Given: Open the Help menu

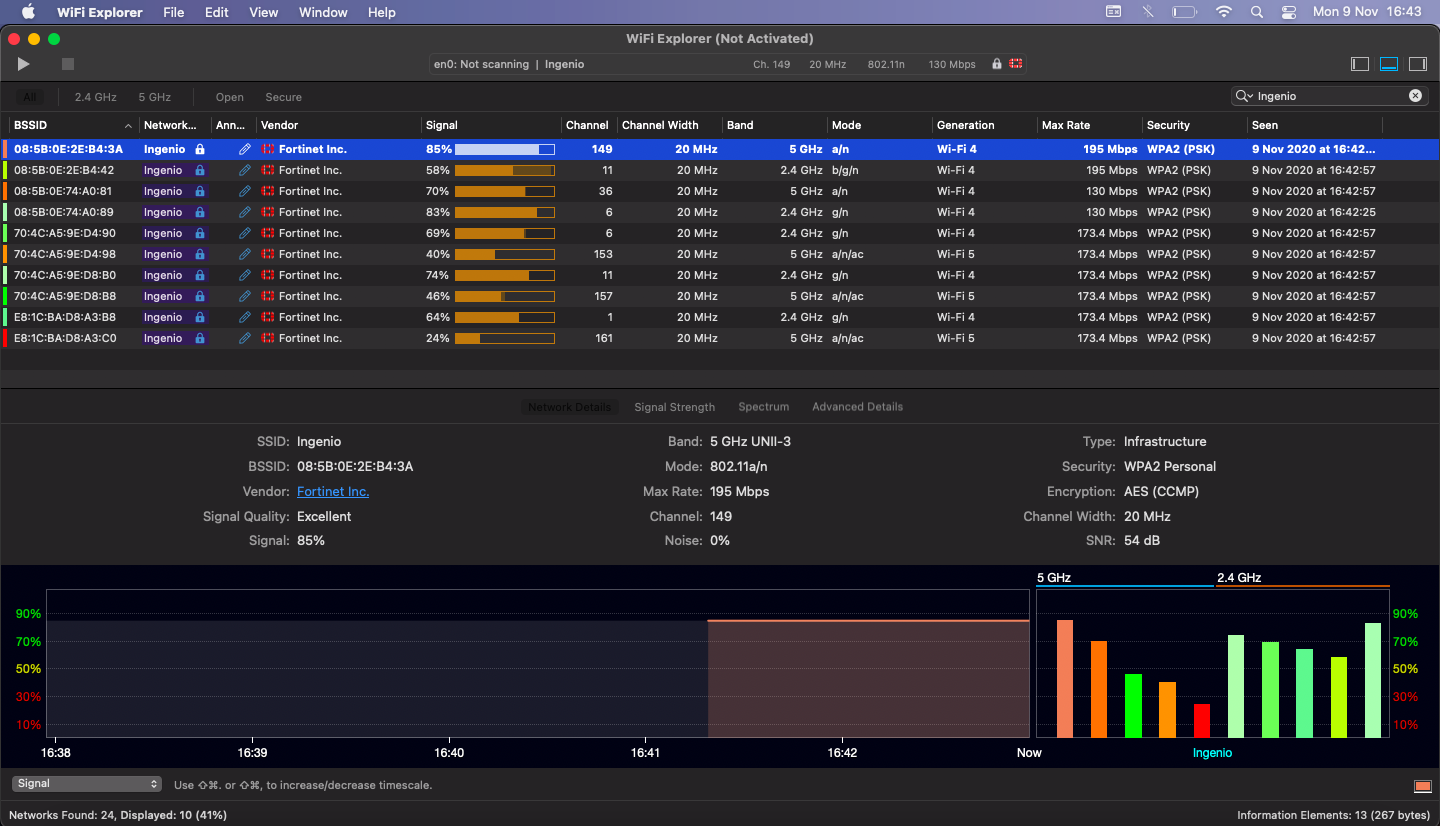Looking at the screenshot, I should [x=382, y=12].
